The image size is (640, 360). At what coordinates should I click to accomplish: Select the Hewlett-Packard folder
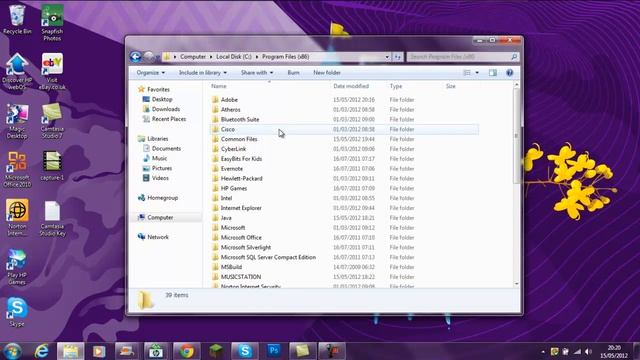[344, 178]
